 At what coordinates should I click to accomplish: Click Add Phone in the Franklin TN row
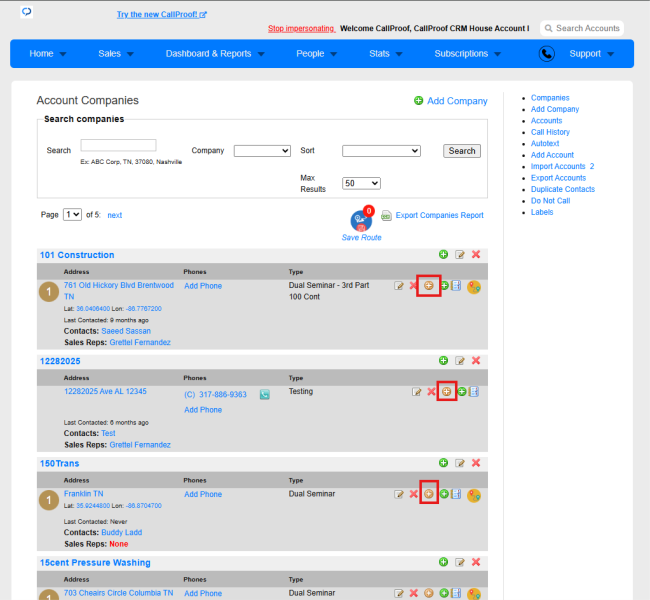tap(203, 494)
